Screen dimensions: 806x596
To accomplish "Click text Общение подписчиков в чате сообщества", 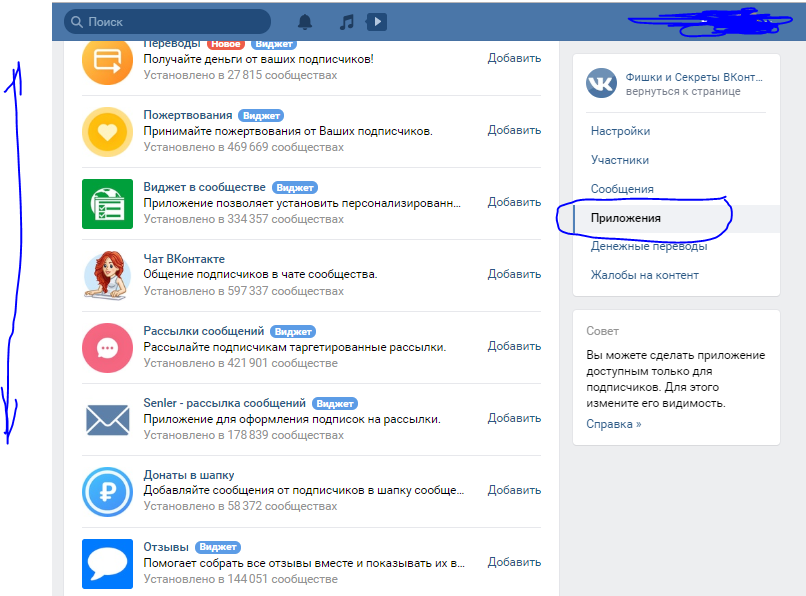I will pyautogui.click(x=260, y=274).
